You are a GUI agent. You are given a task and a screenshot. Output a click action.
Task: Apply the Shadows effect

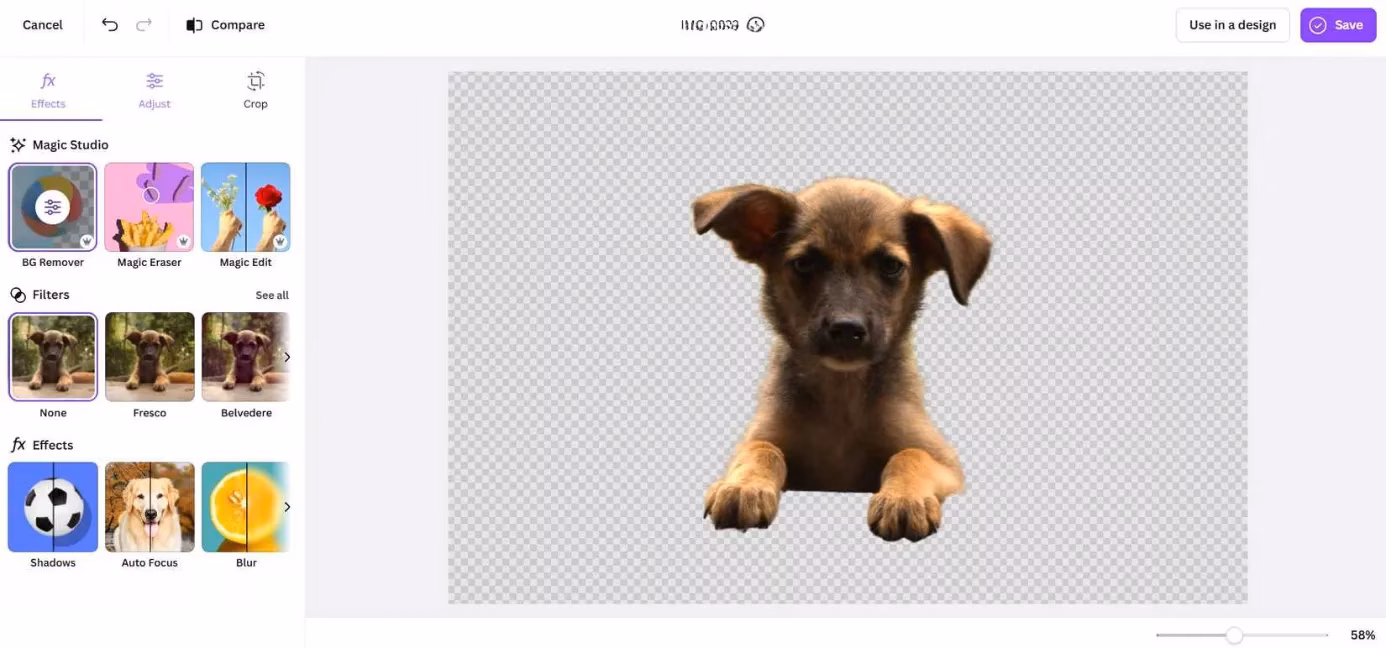pyautogui.click(x=52, y=507)
